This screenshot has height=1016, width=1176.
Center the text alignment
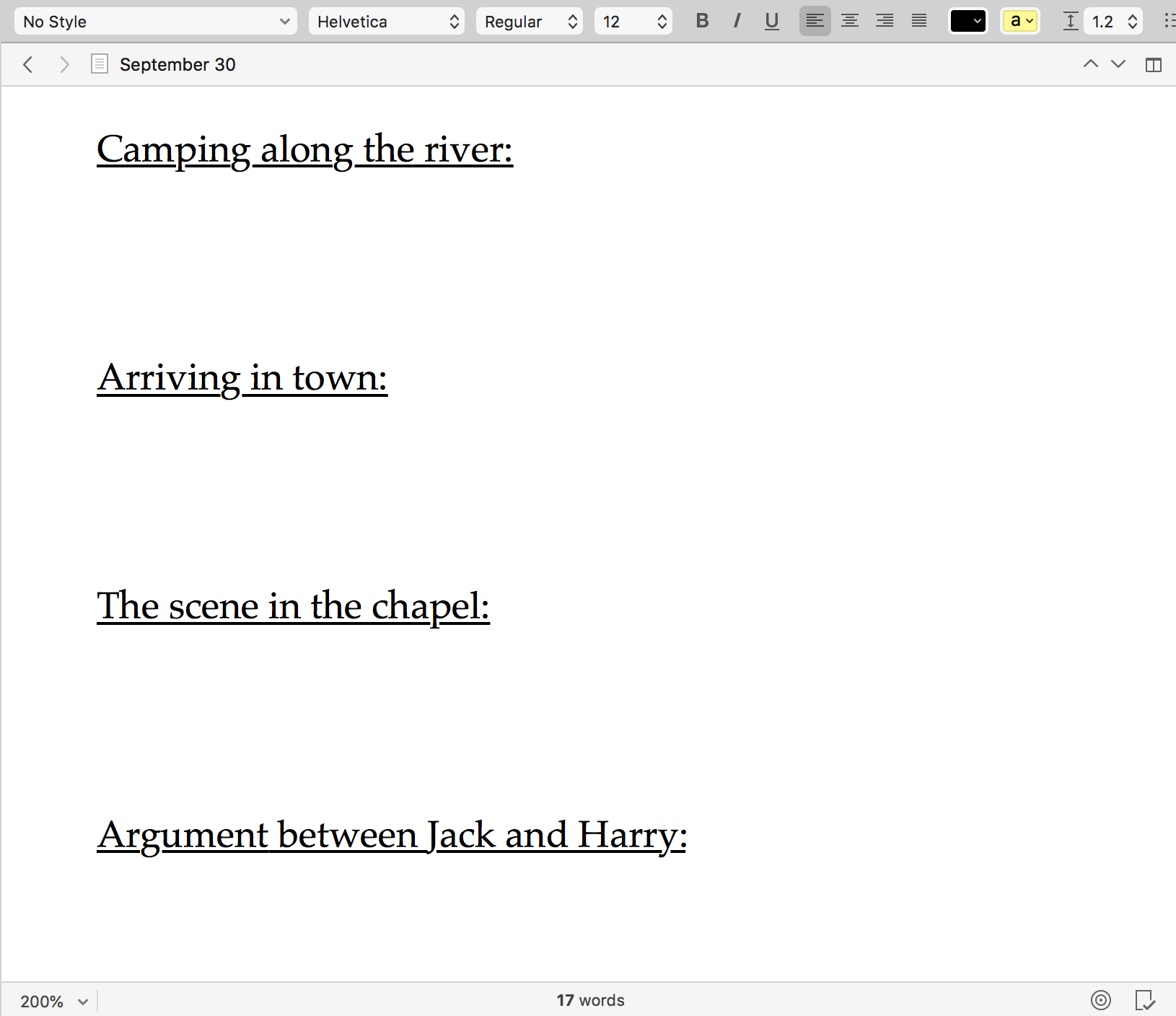pyautogui.click(x=848, y=21)
